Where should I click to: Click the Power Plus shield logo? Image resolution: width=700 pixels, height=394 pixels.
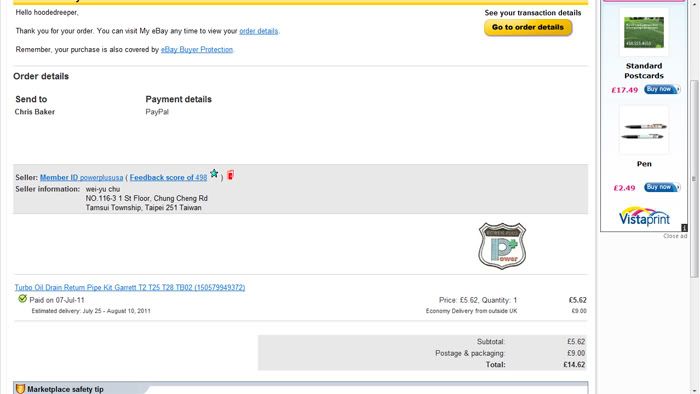502,246
